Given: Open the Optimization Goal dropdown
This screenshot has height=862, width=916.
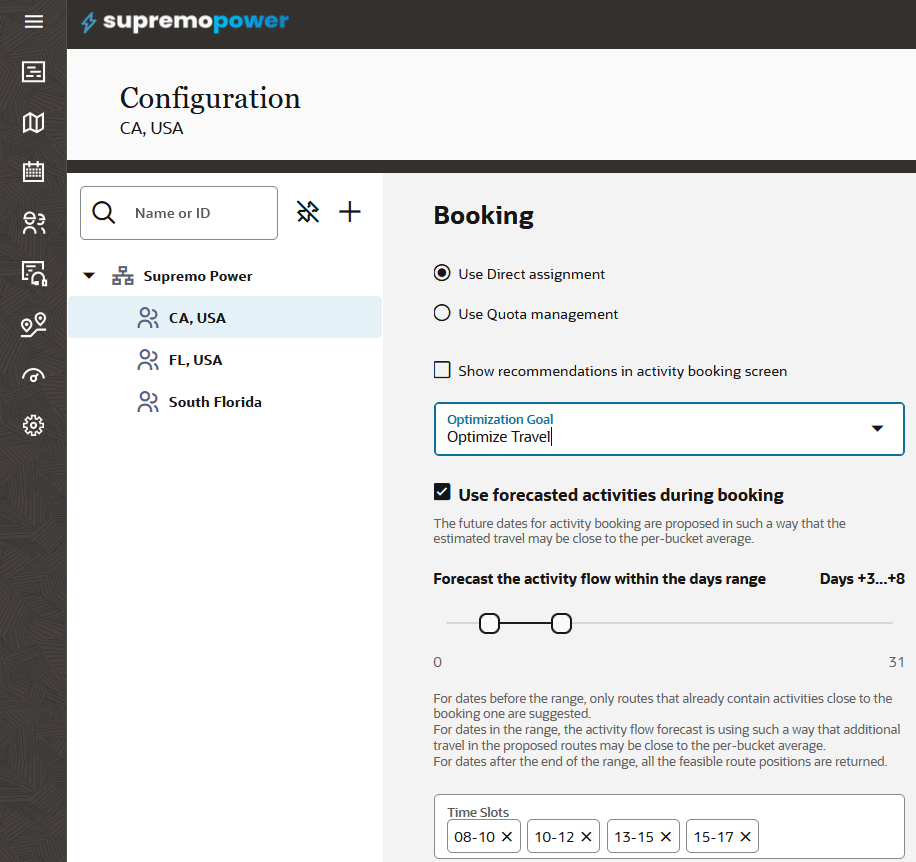Looking at the screenshot, I should pyautogui.click(x=876, y=429).
